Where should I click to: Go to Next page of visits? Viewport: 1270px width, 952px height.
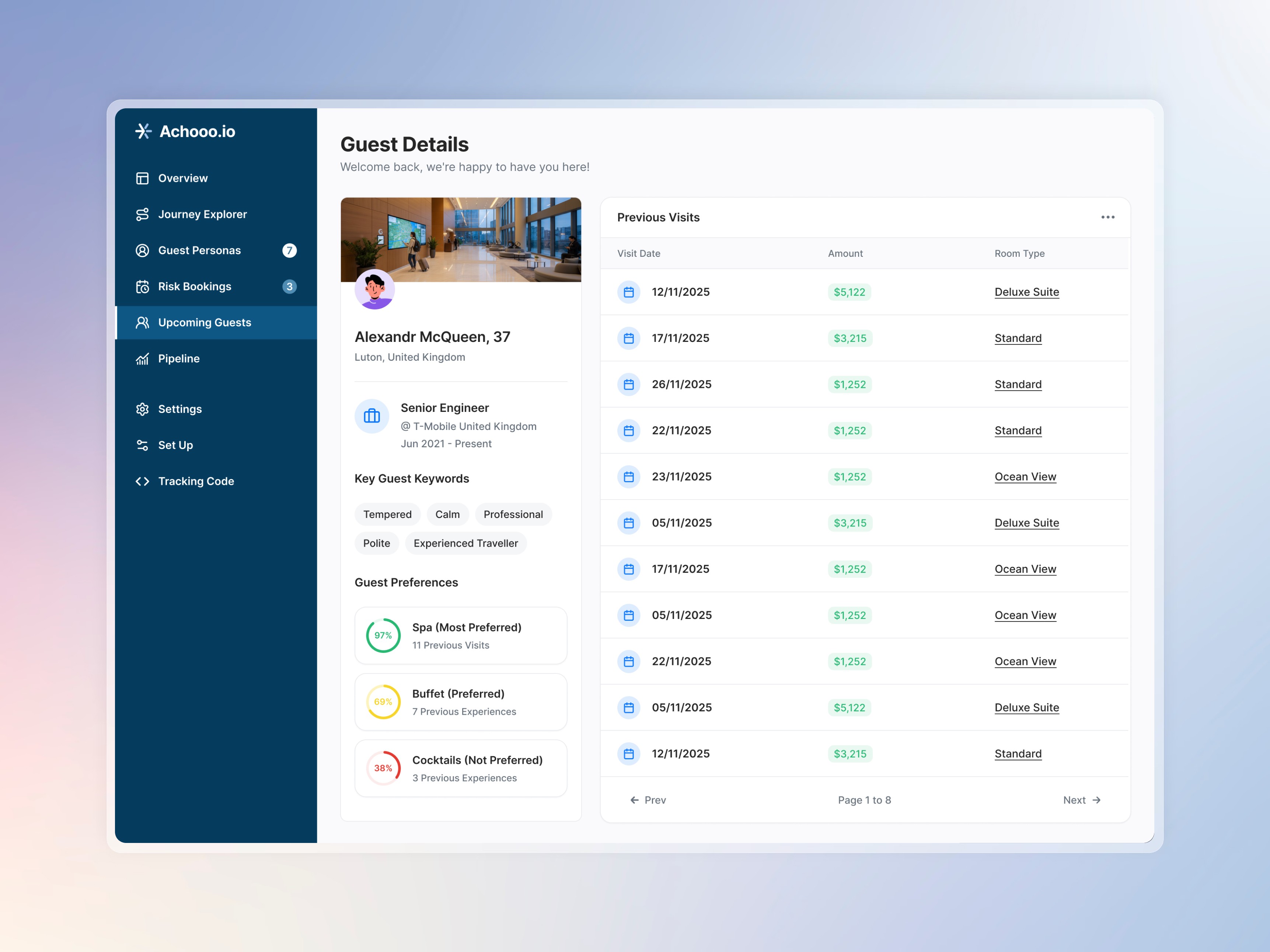(x=1081, y=800)
